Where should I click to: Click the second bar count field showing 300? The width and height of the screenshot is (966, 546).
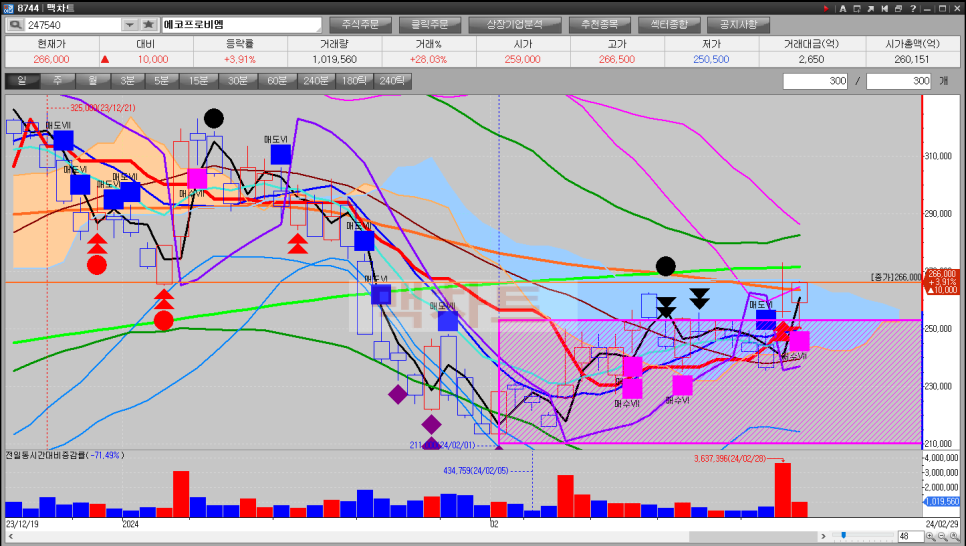coord(899,81)
